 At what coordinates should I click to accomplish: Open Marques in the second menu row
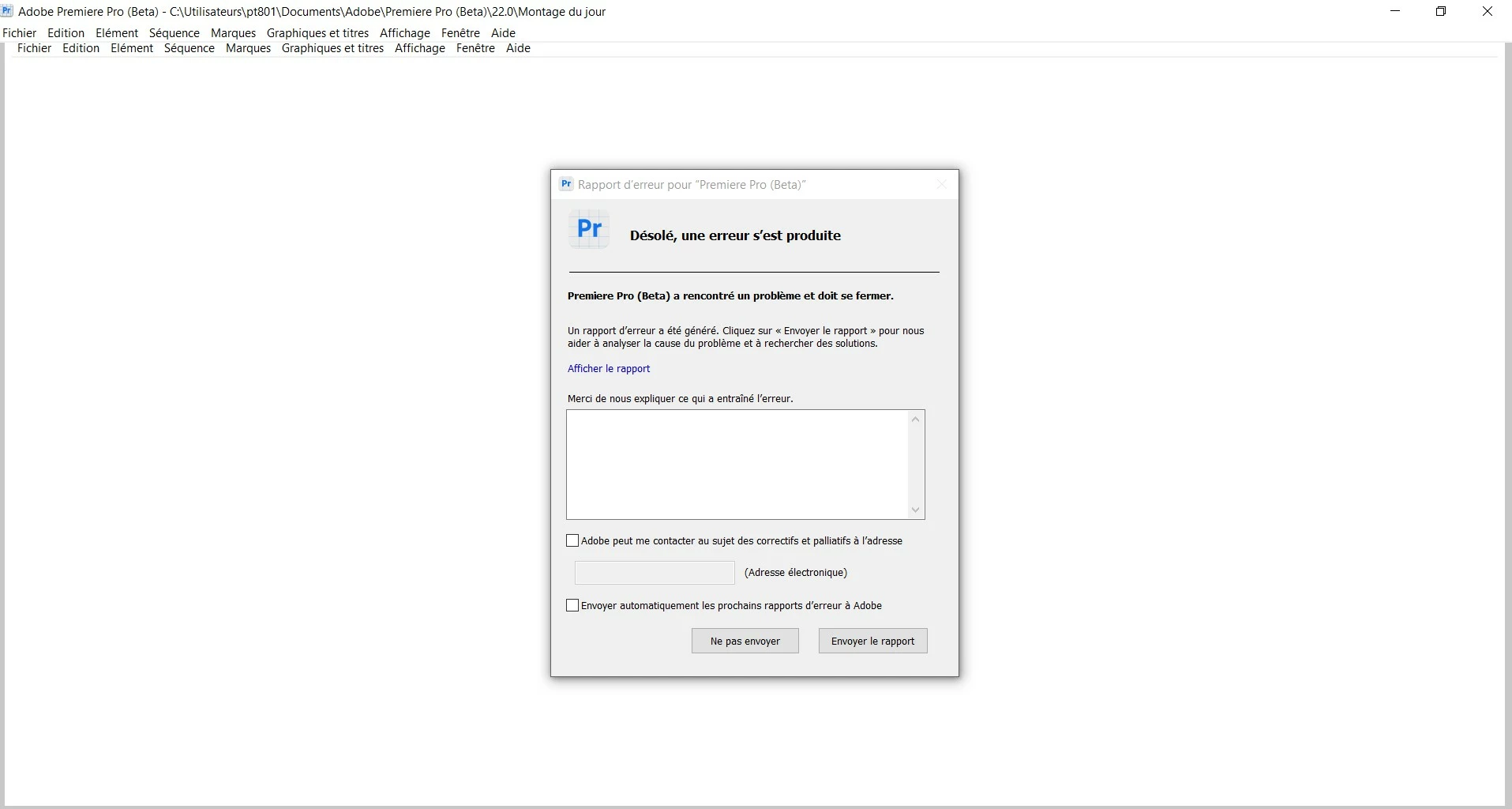[249, 48]
